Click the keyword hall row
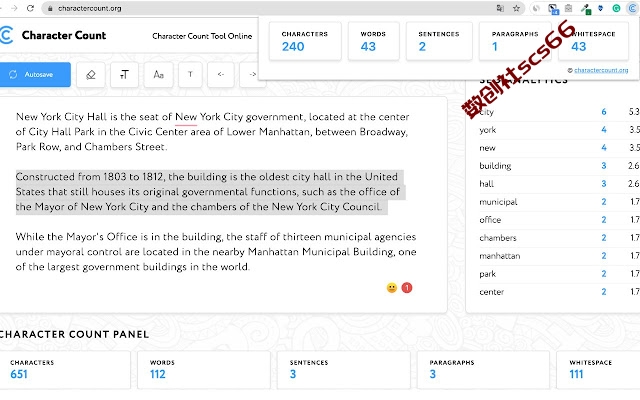The height and width of the screenshot is (400, 640). (559, 184)
